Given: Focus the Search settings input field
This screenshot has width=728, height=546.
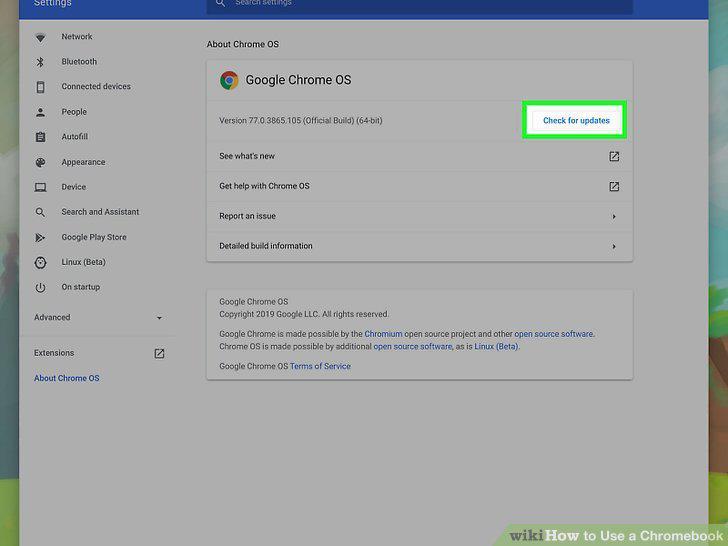Looking at the screenshot, I should [x=419, y=5].
